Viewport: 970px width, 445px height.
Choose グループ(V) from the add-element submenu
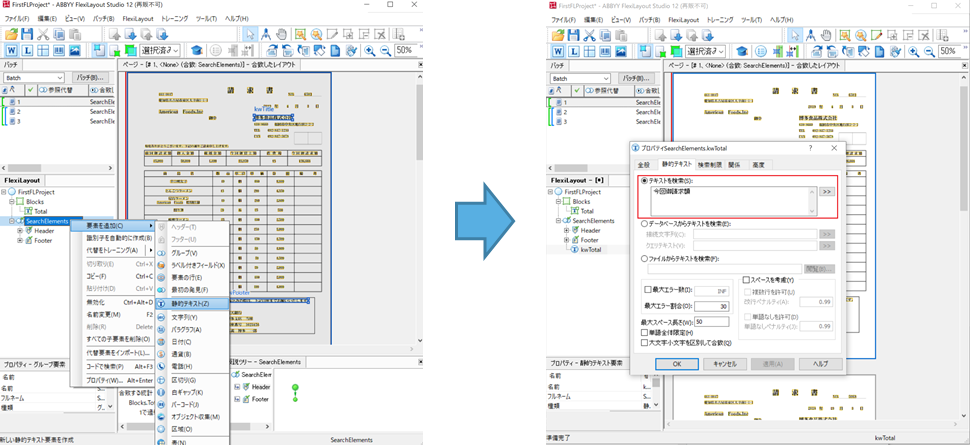click(x=192, y=253)
